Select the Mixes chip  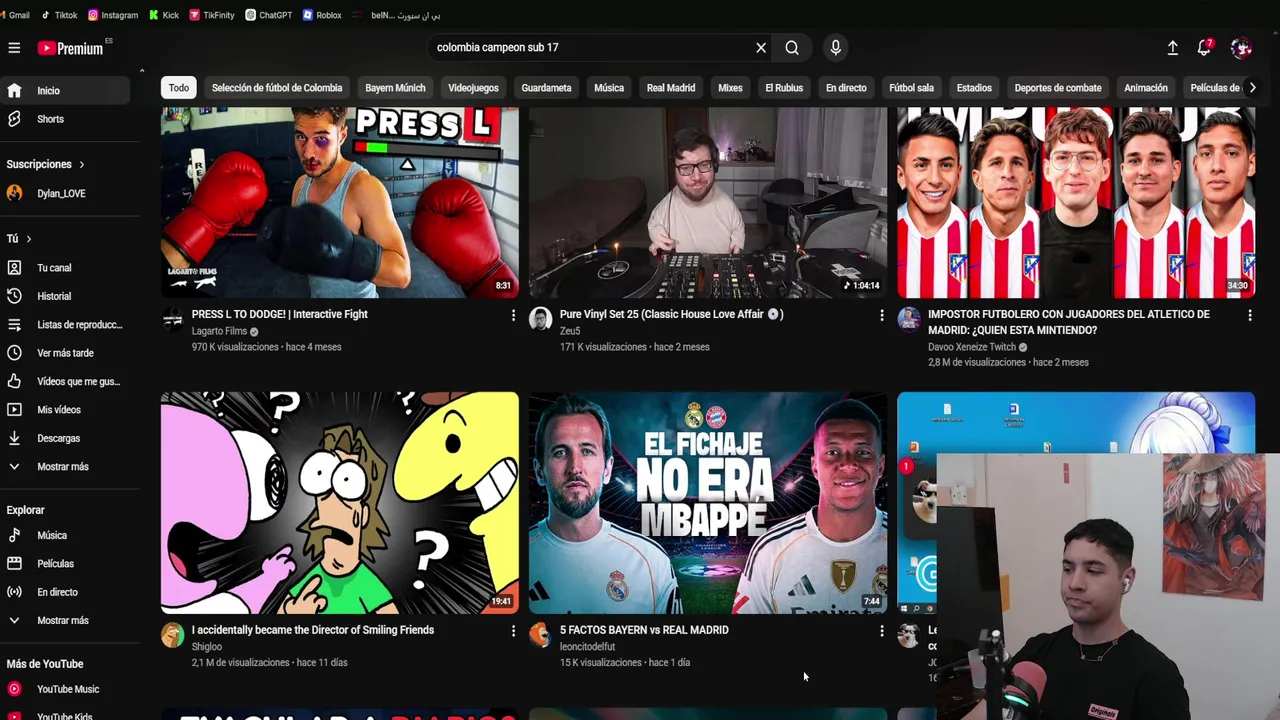(x=730, y=88)
